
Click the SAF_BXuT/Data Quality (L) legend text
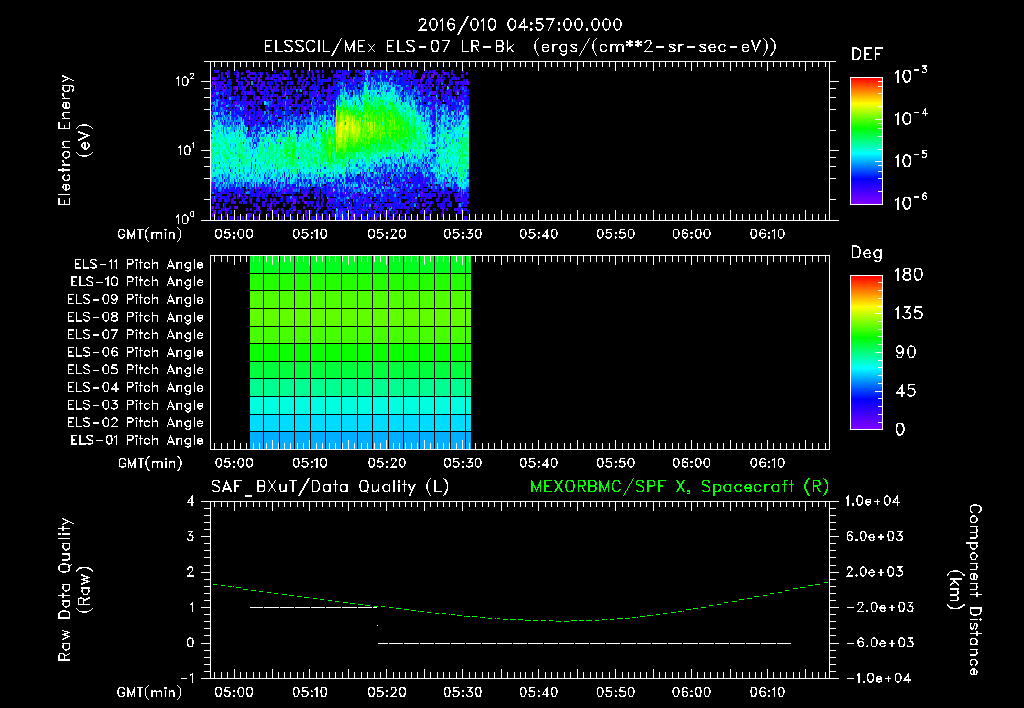pos(330,487)
